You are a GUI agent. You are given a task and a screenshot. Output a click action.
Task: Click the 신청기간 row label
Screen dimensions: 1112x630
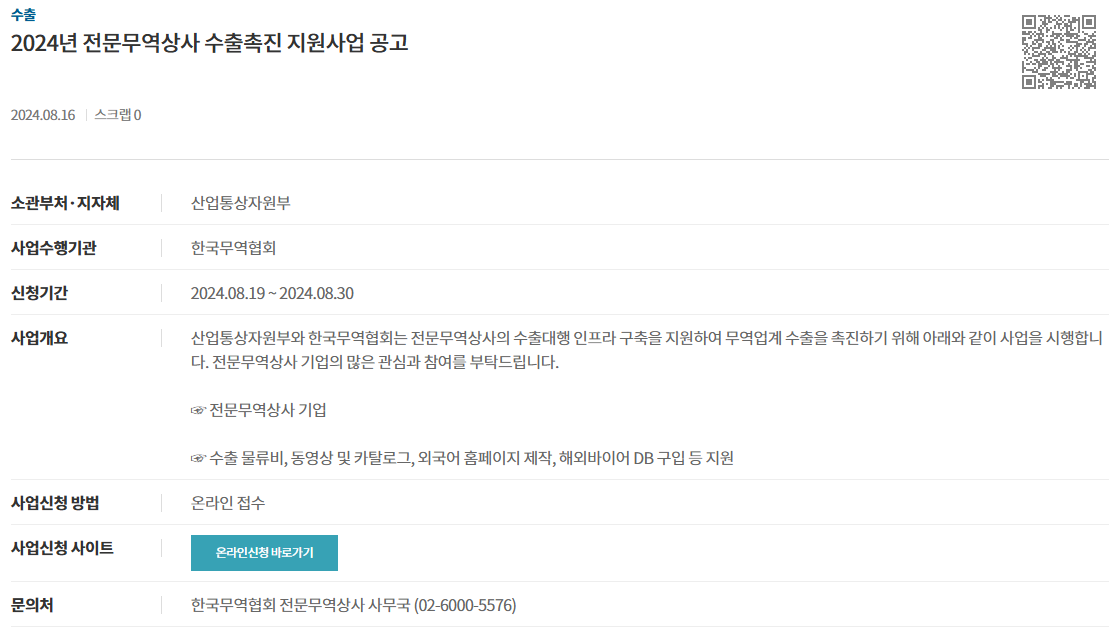tap(39, 293)
